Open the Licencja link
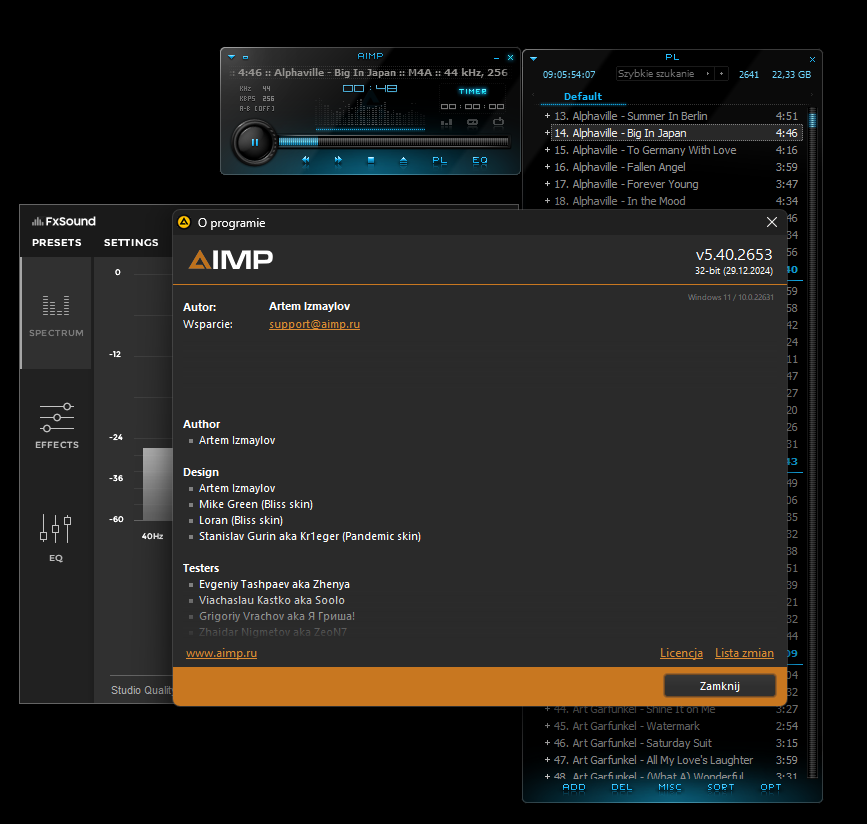Screen dimensions: 867x824 pos(681,653)
